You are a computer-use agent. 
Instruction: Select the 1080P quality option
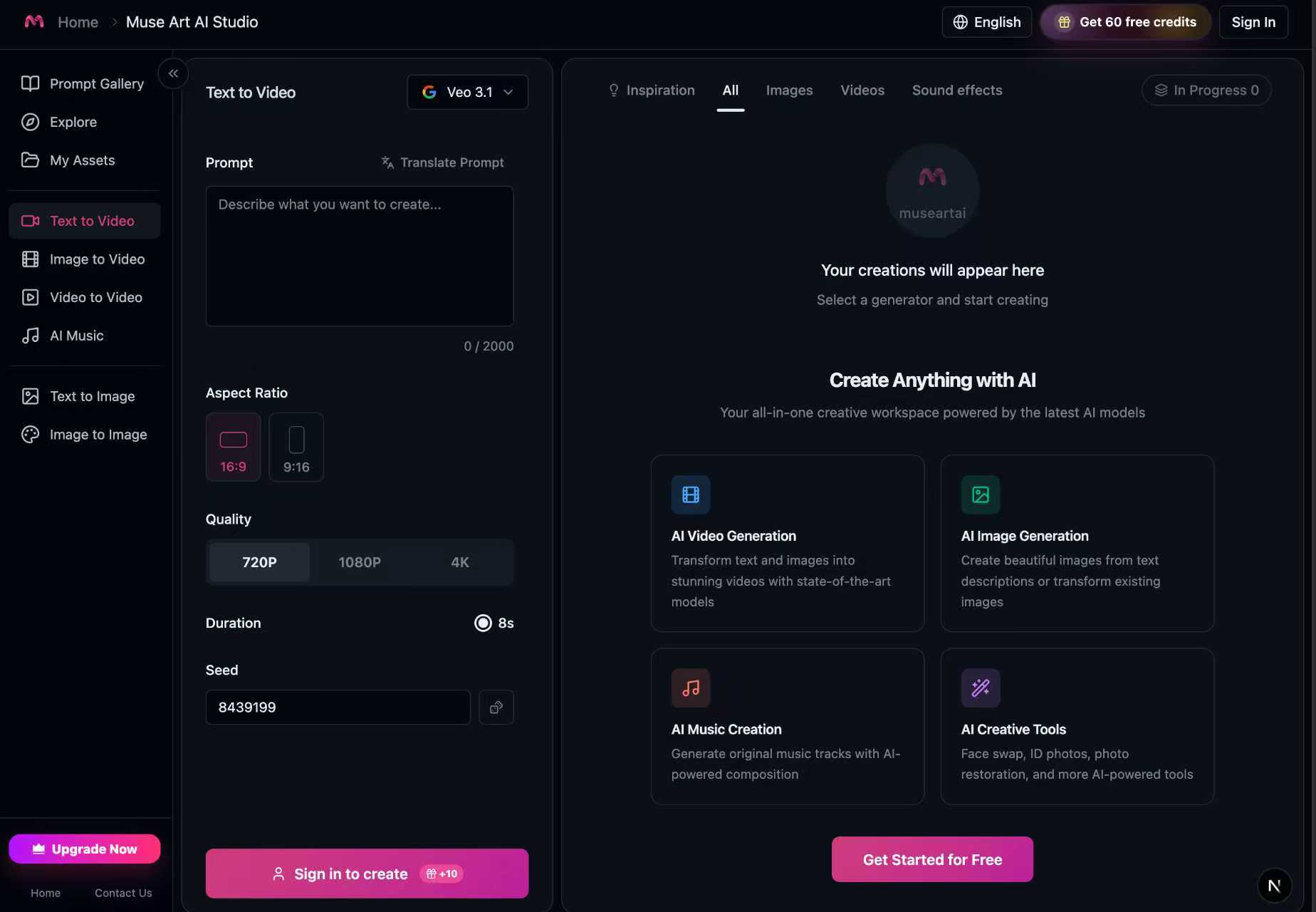(x=360, y=562)
